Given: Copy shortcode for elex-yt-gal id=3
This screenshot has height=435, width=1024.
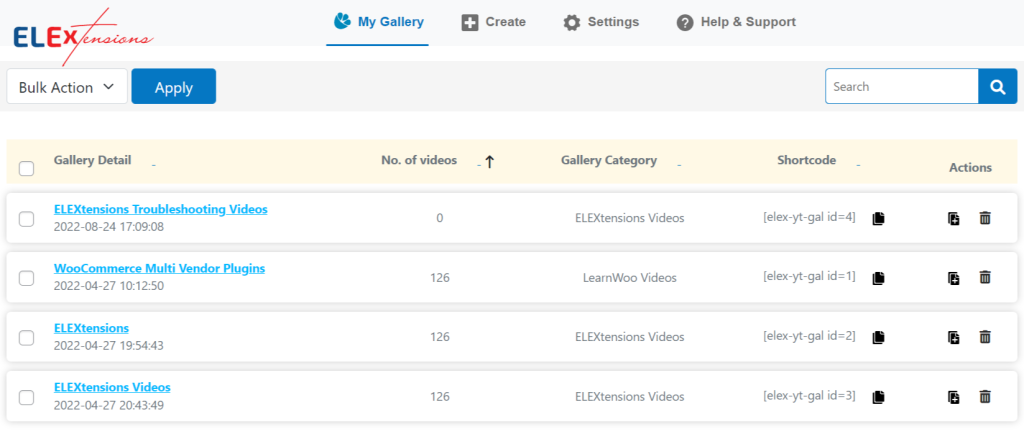Looking at the screenshot, I should tap(878, 397).
